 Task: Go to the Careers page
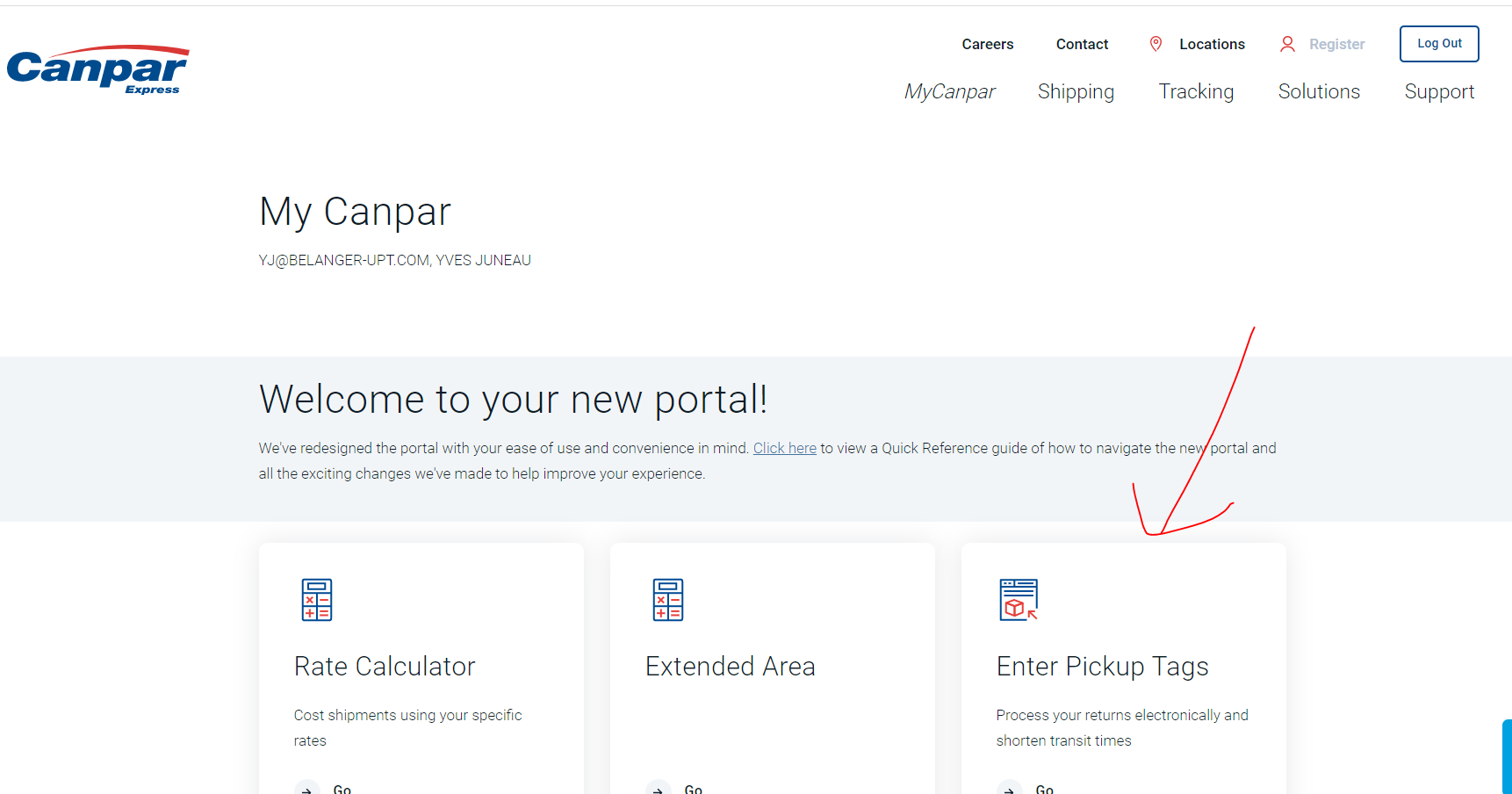point(987,44)
